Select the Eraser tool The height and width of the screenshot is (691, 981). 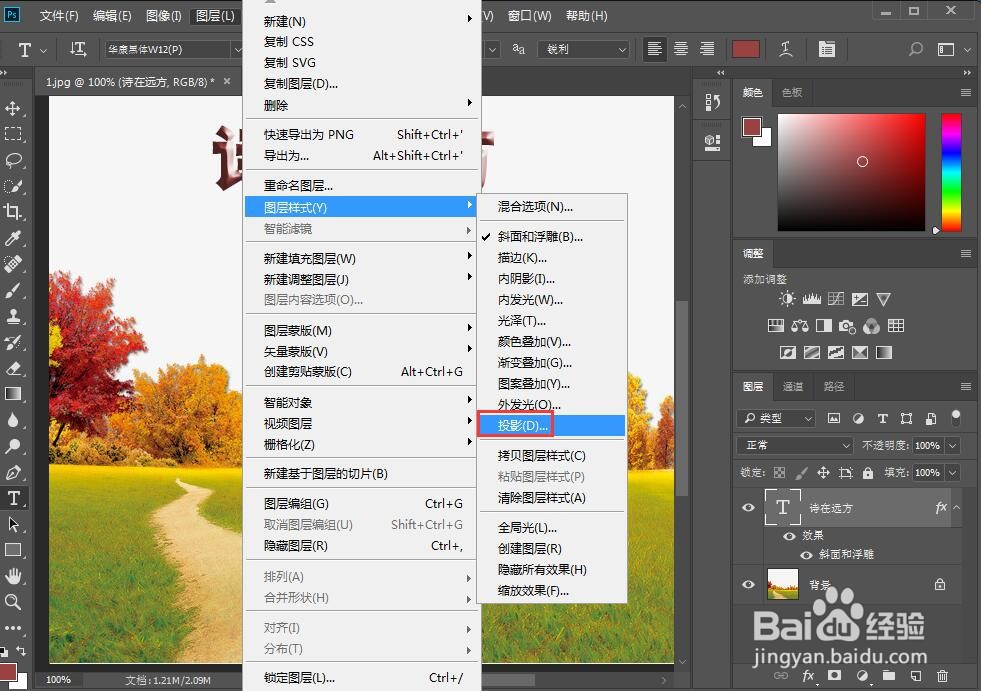13,368
